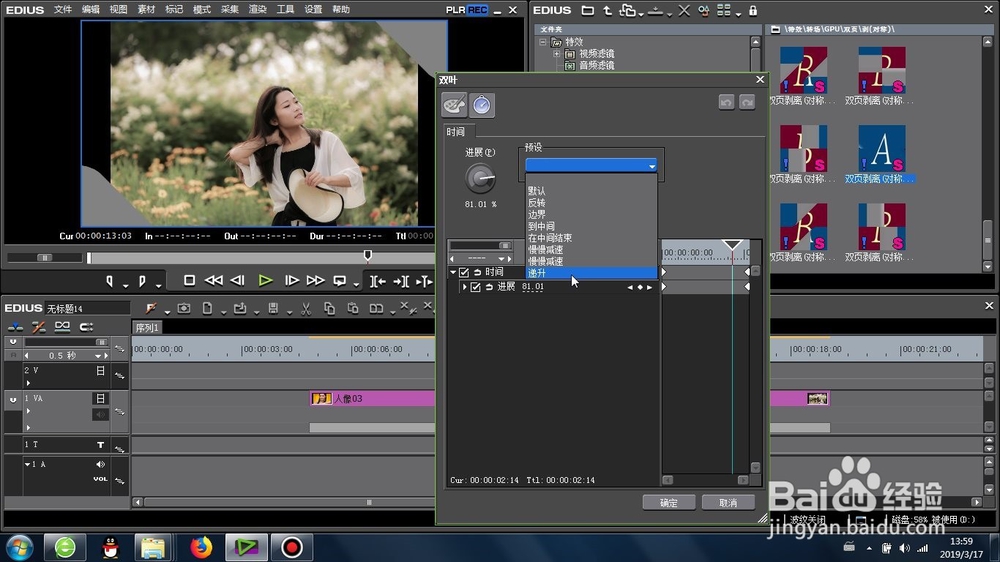
Task: Collapse the 特效 effects folder tree
Action: [543, 42]
